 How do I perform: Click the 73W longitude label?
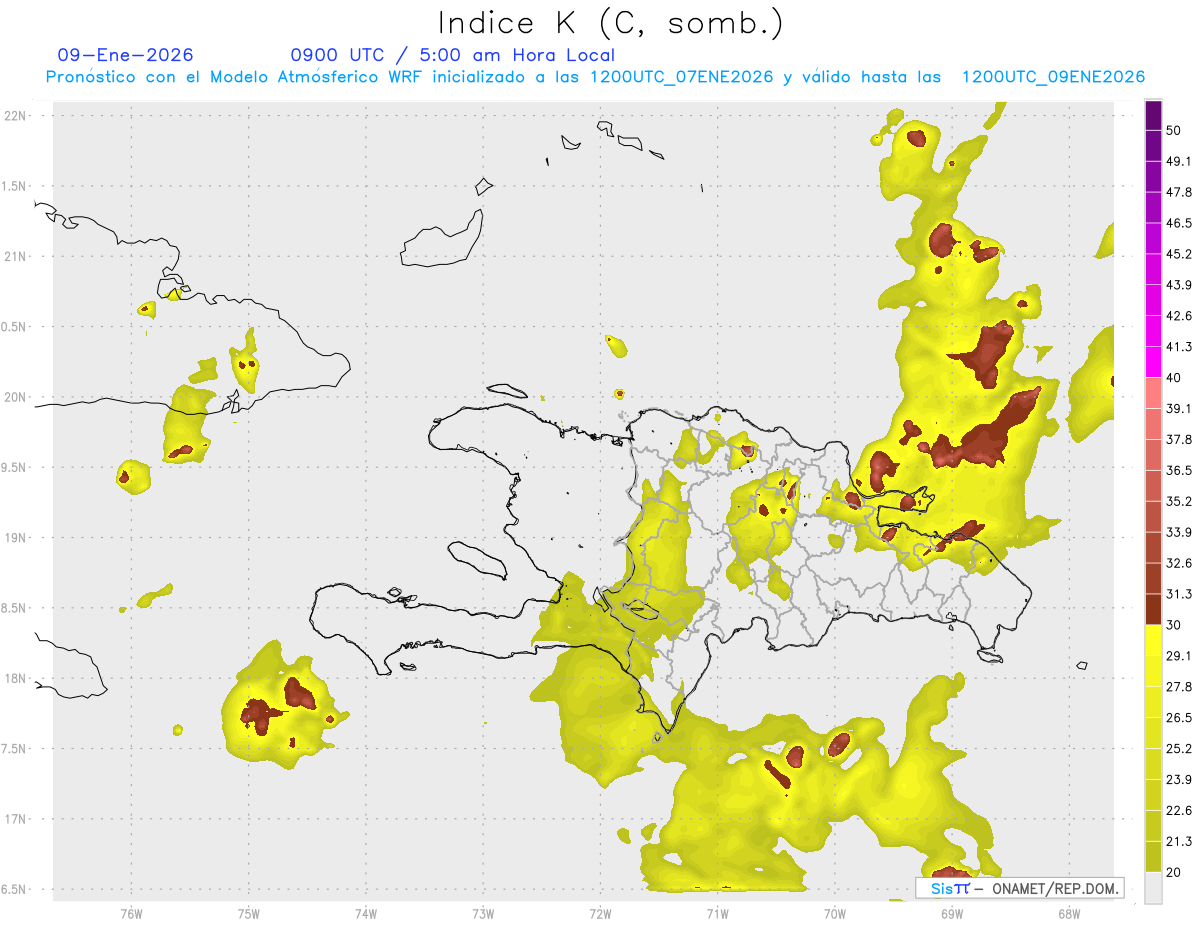(483, 913)
